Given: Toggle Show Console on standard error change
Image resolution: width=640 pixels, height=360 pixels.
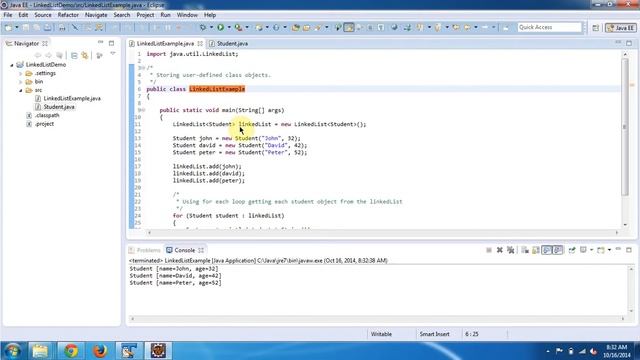Looking at the screenshot, I should [x=558, y=250].
